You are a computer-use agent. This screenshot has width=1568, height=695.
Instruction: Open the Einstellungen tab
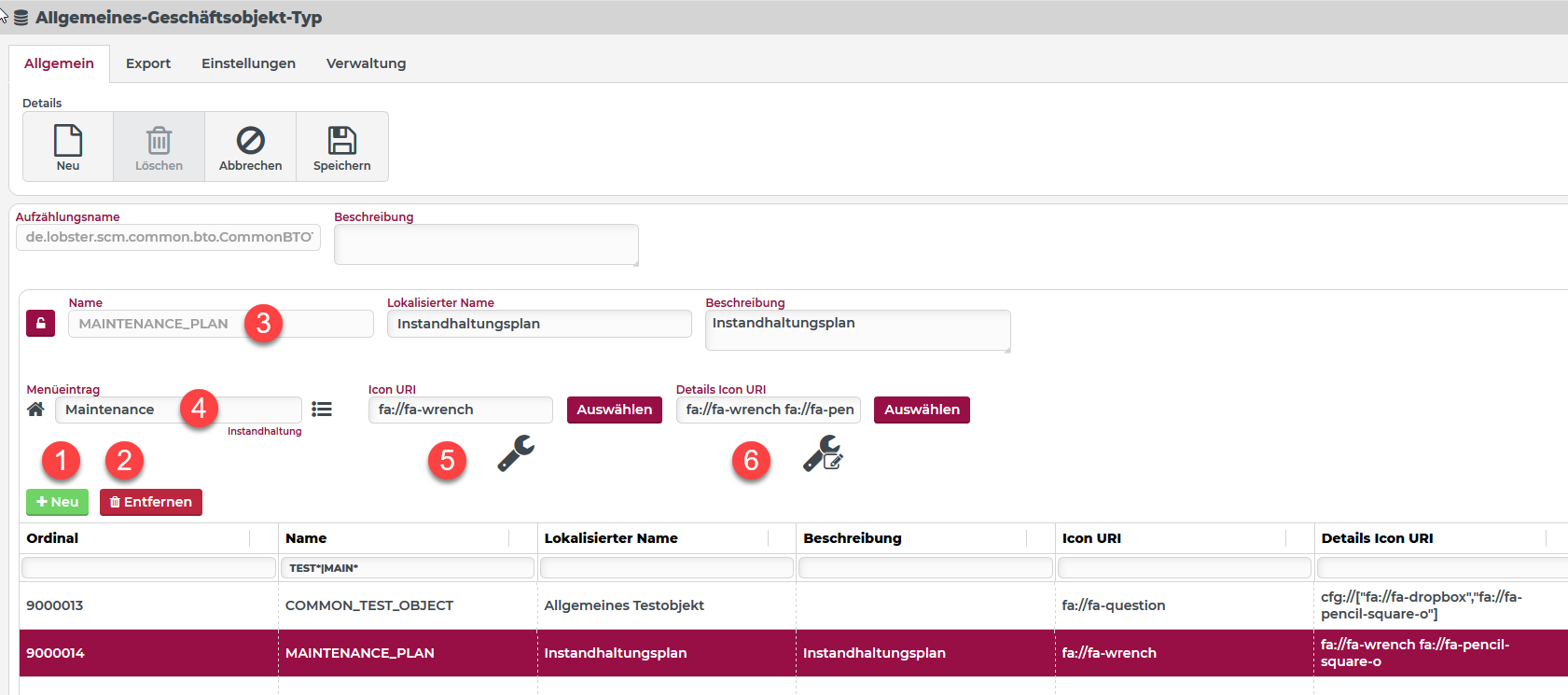[x=248, y=63]
